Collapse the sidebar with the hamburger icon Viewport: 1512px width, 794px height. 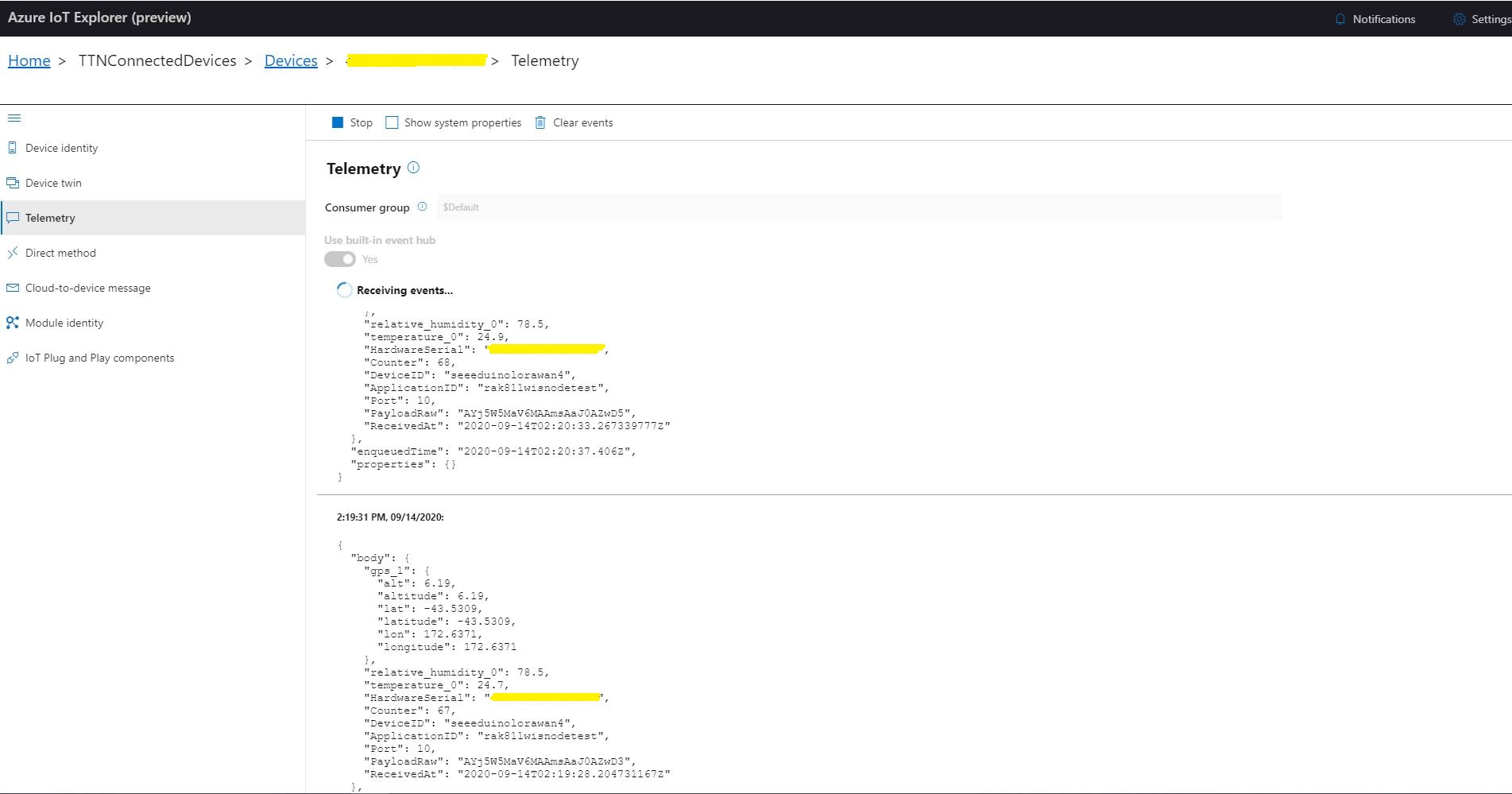click(14, 118)
